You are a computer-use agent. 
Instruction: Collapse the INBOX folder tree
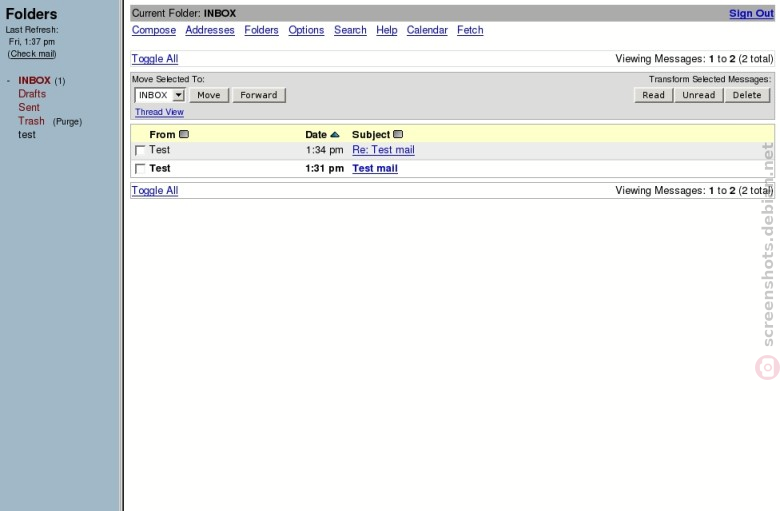(8, 81)
